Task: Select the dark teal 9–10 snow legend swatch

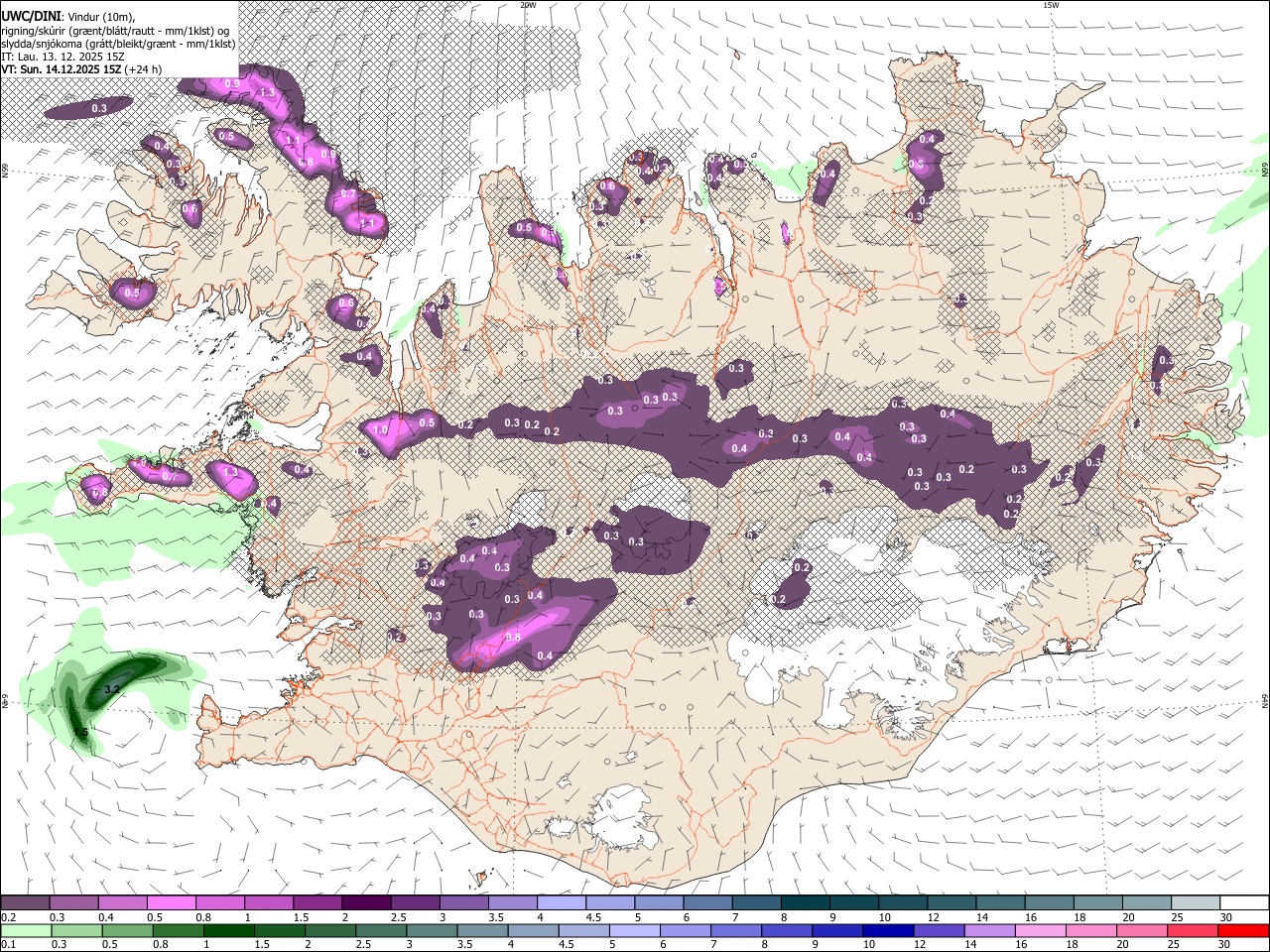Action: click(853, 903)
